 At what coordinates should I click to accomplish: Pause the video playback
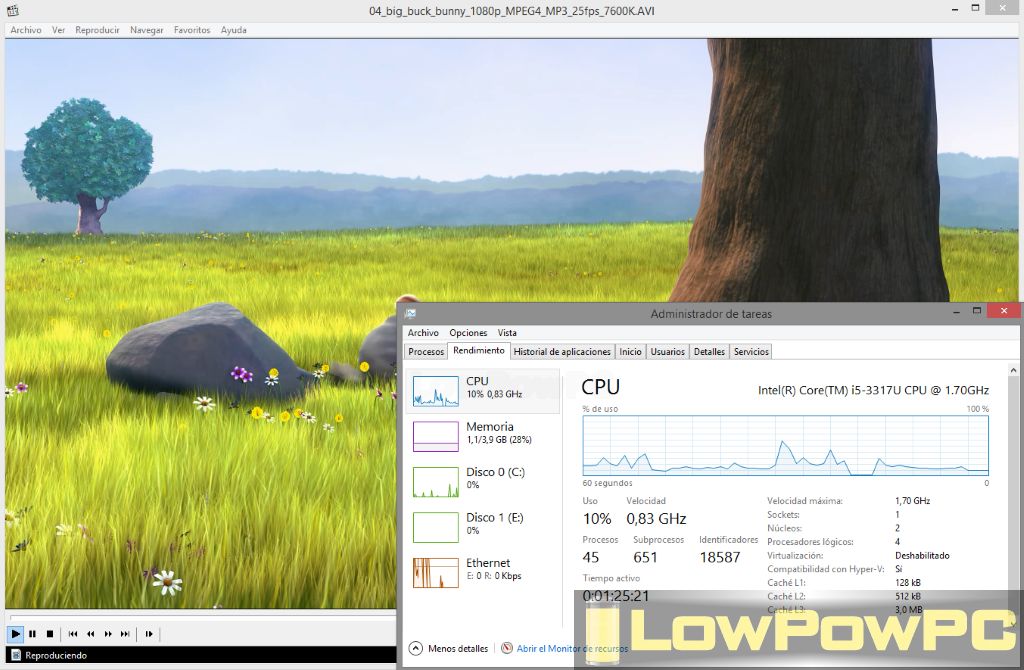pos(33,633)
